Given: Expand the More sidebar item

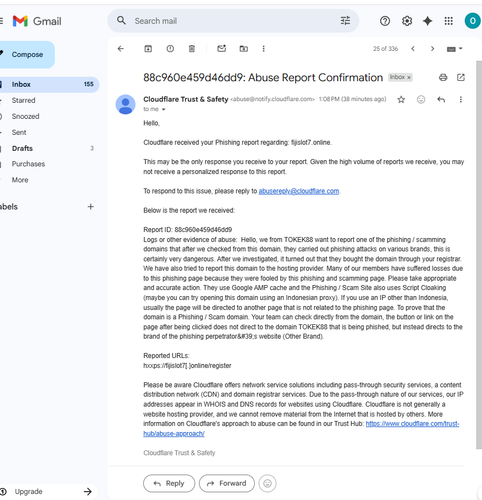Looking at the screenshot, I should (x=20, y=180).
